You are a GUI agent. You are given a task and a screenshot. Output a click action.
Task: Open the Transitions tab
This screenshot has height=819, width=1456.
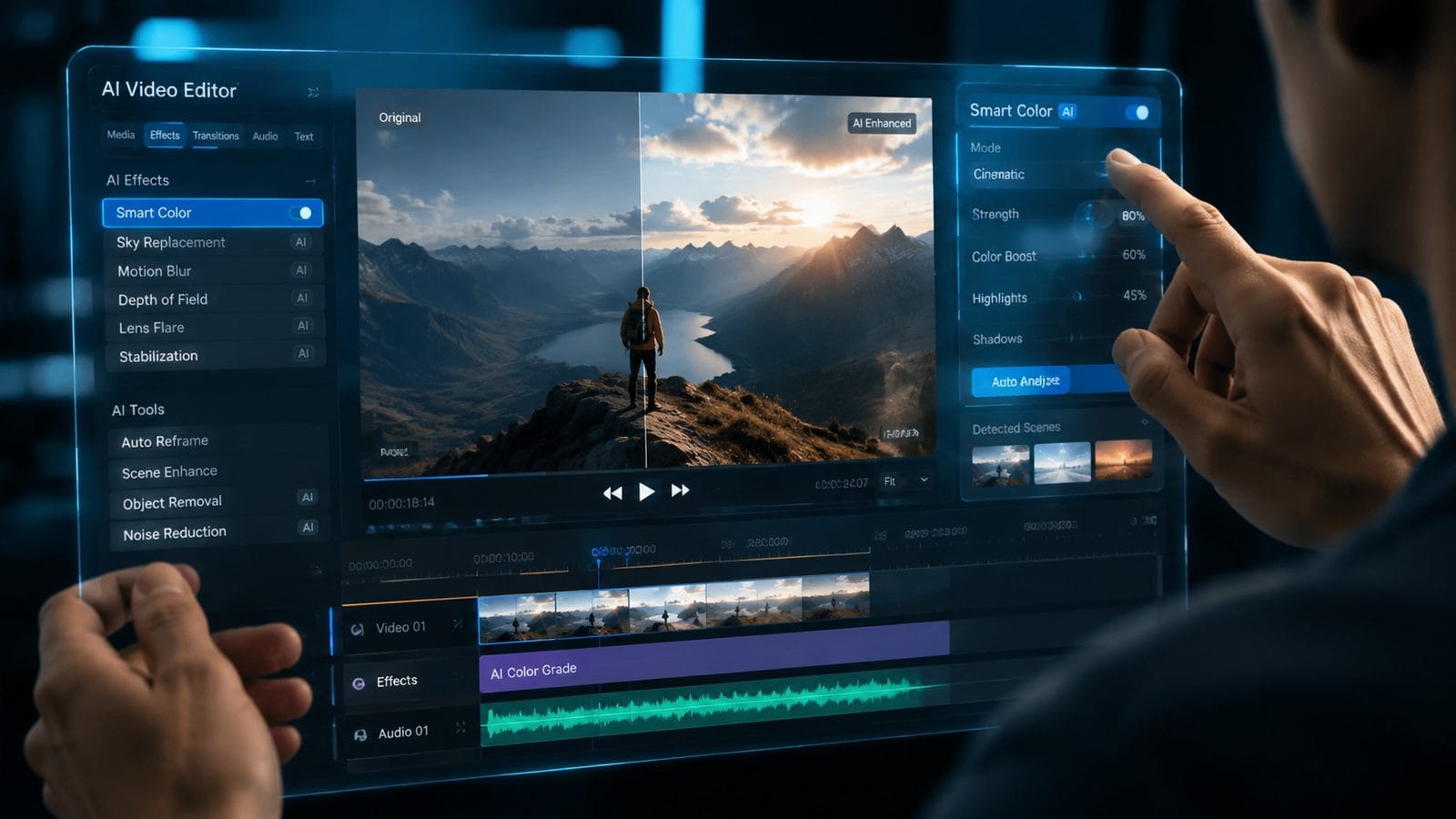click(x=216, y=136)
